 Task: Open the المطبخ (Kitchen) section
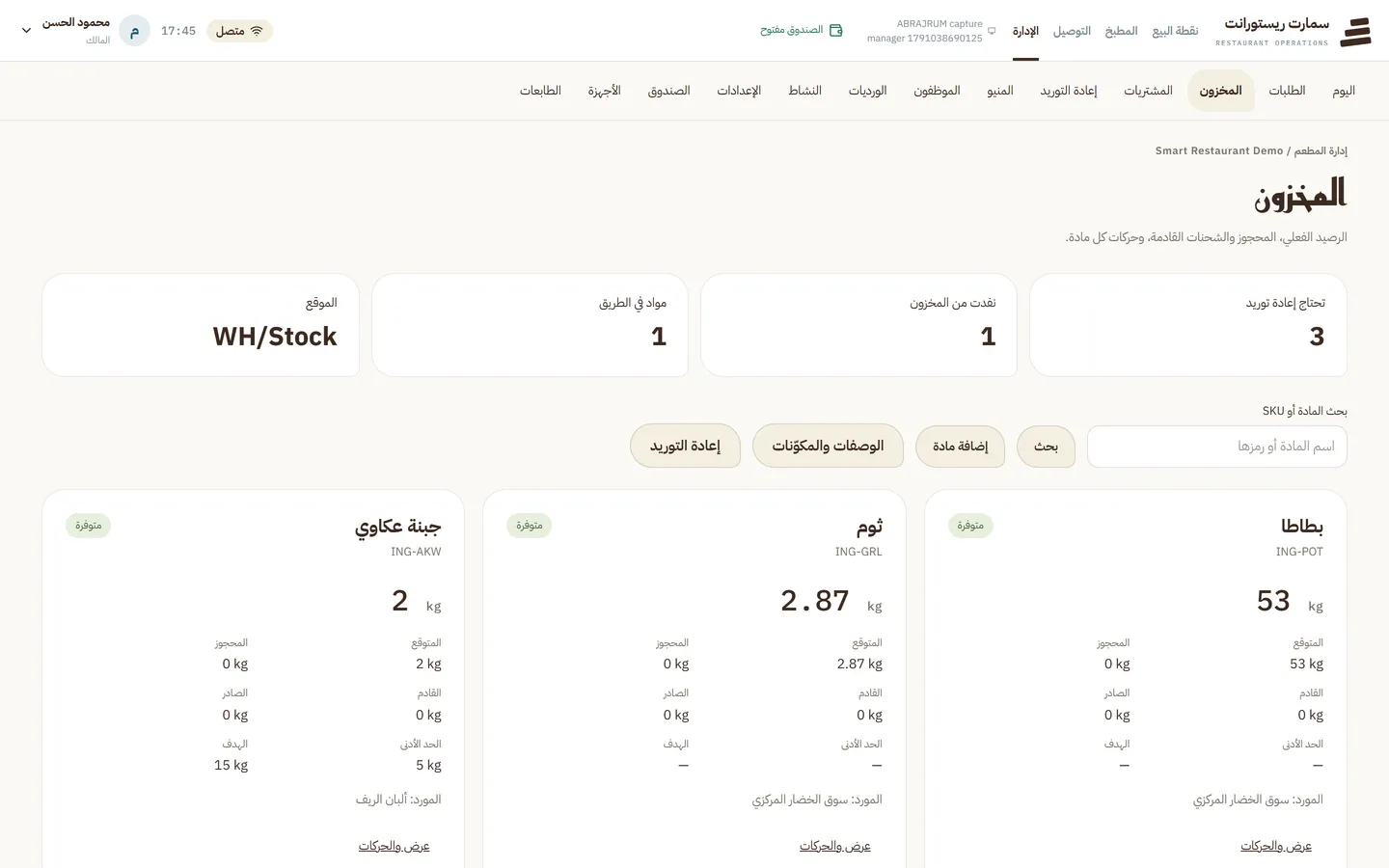click(1121, 31)
